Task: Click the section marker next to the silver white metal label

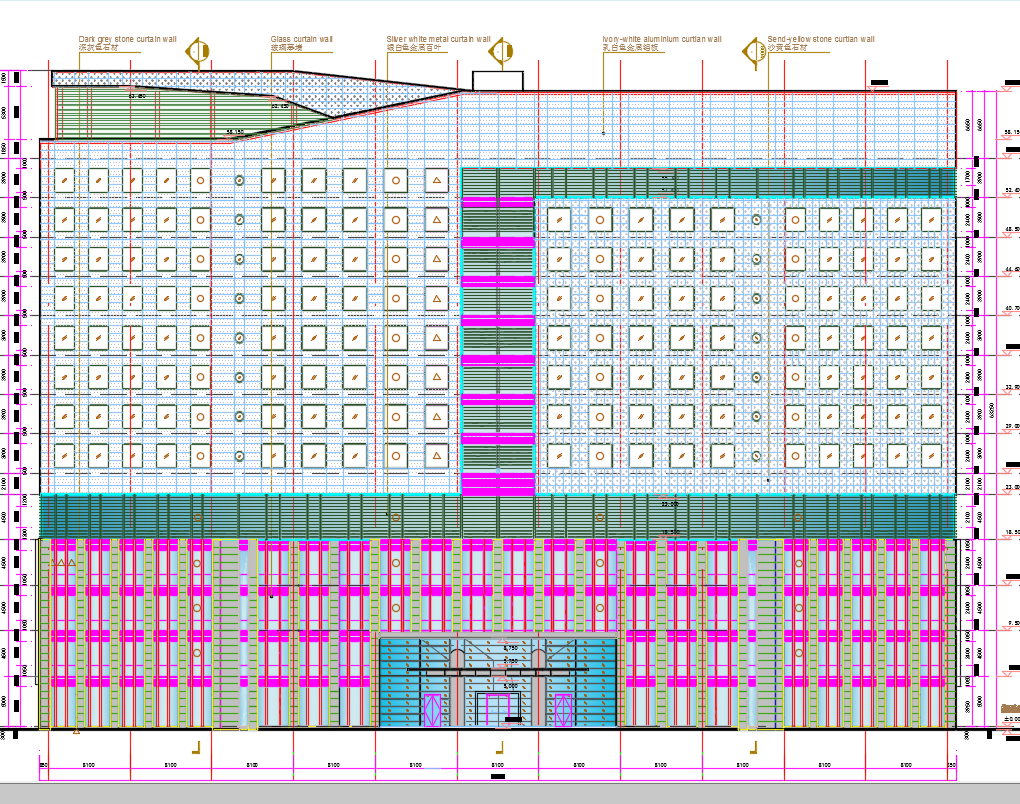Action: [x=501, y=51]
